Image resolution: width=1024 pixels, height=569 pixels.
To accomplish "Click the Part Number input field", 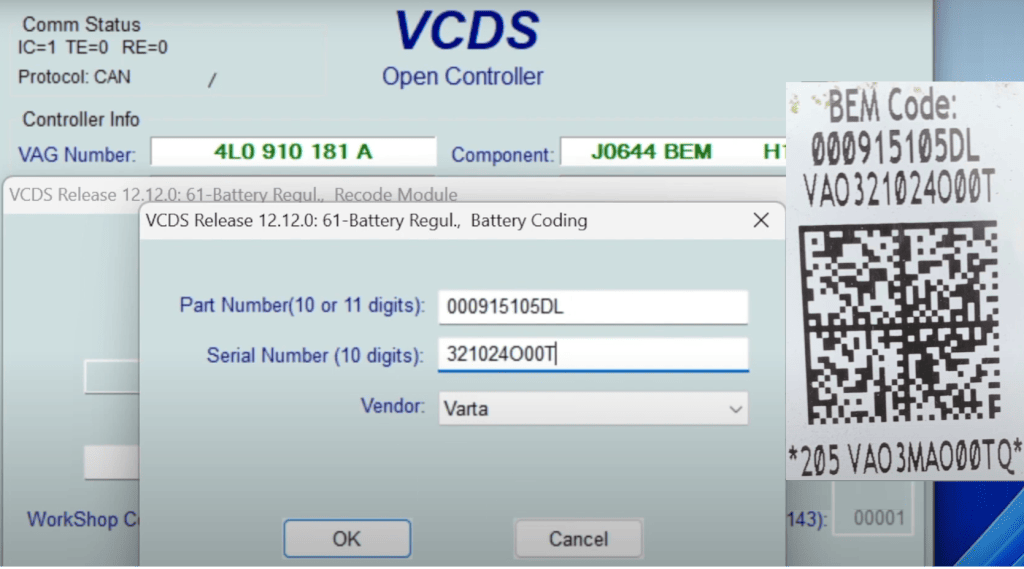I will tap(592, 307).
